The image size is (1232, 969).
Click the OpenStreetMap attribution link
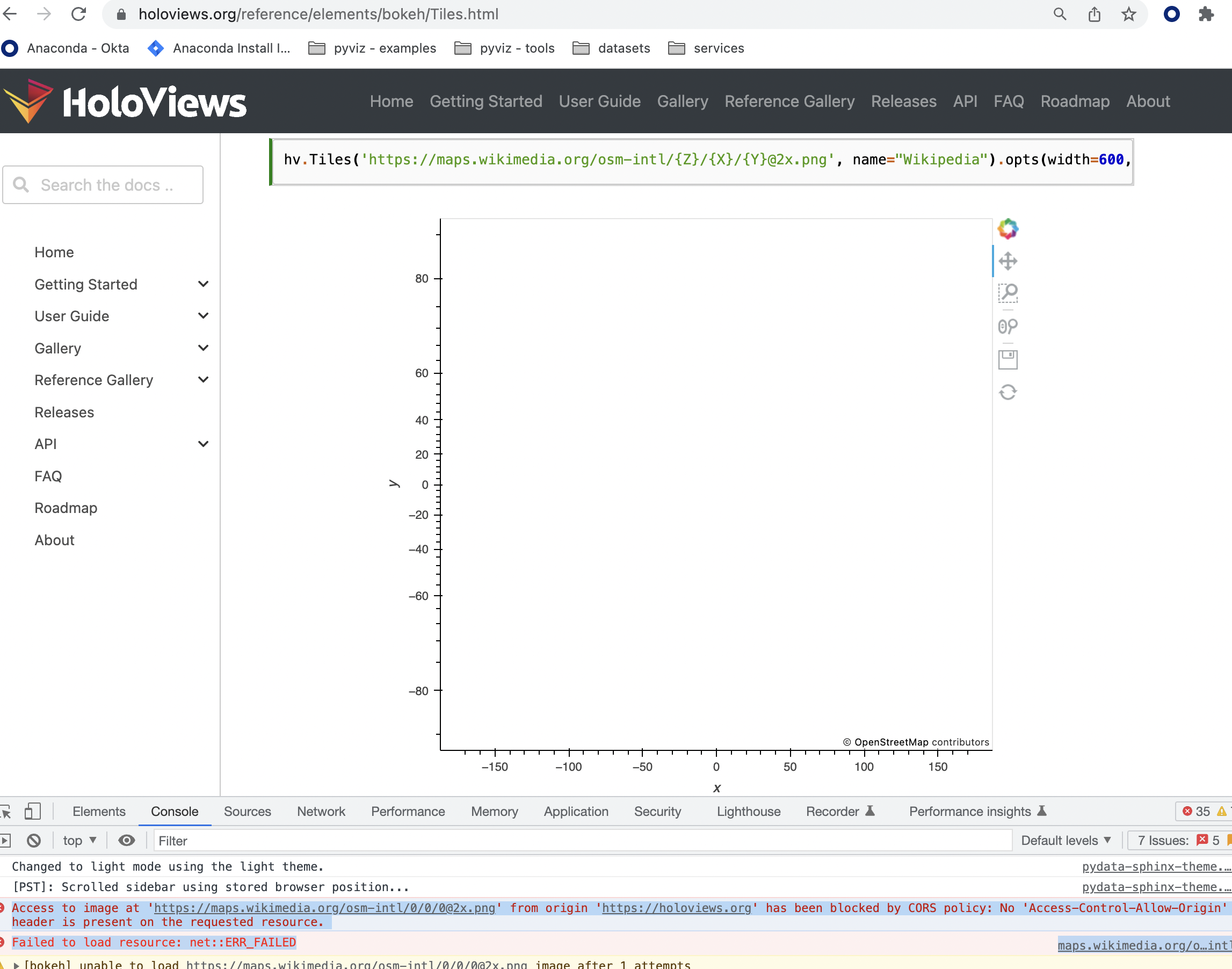pyautogui.click(x=891, y=742)
